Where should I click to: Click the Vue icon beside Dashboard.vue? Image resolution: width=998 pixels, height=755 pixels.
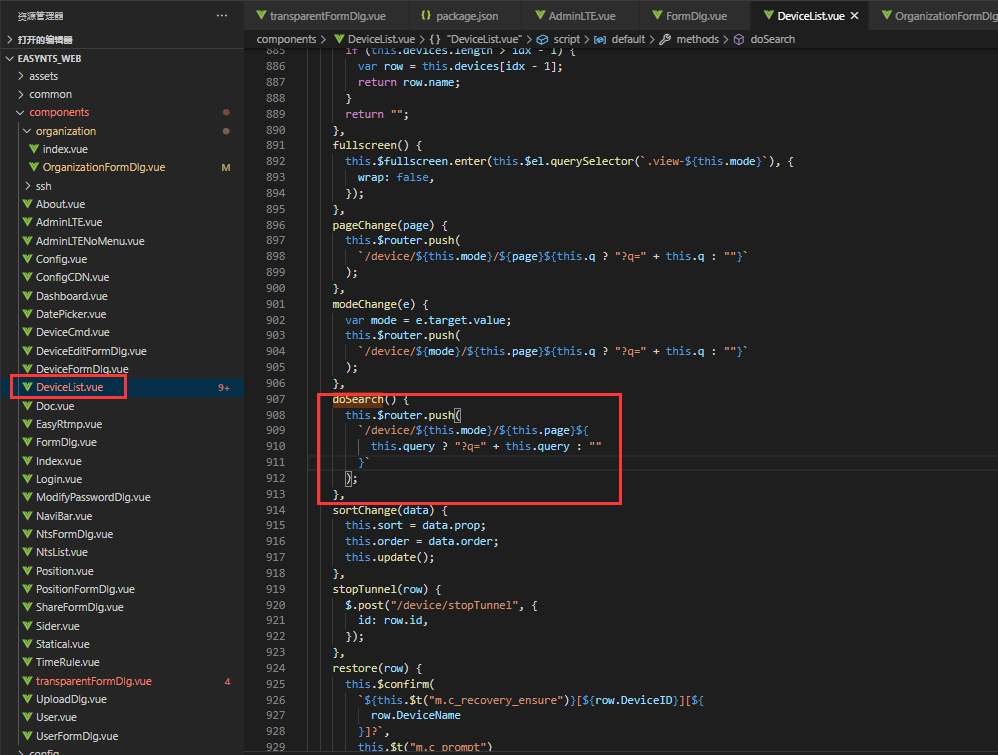click(27, 296)
